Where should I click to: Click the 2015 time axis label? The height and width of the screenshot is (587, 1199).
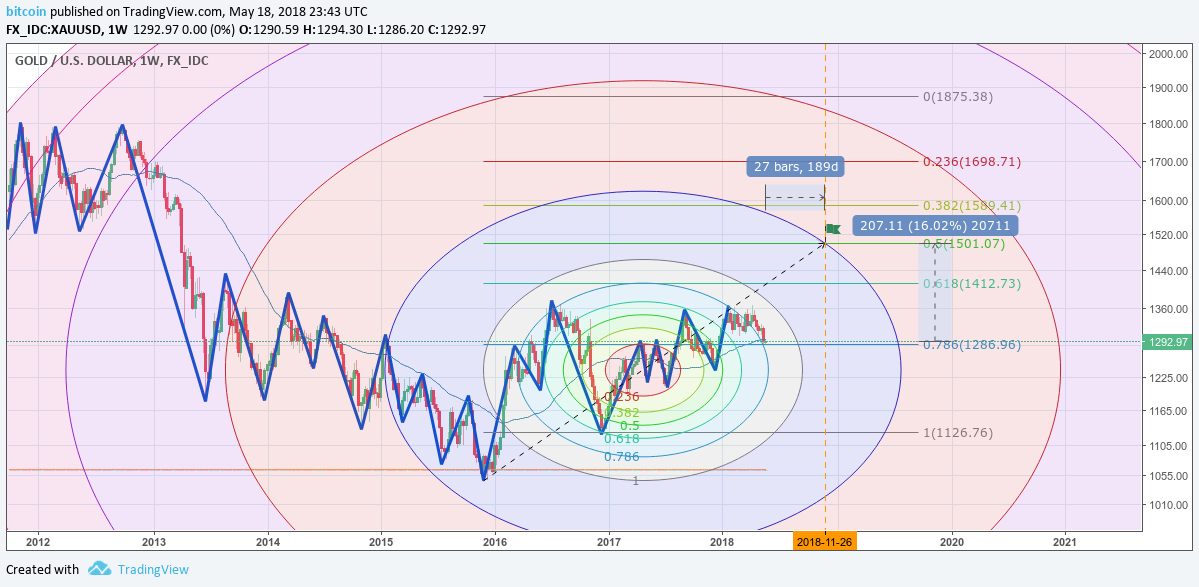coord(381,542)
